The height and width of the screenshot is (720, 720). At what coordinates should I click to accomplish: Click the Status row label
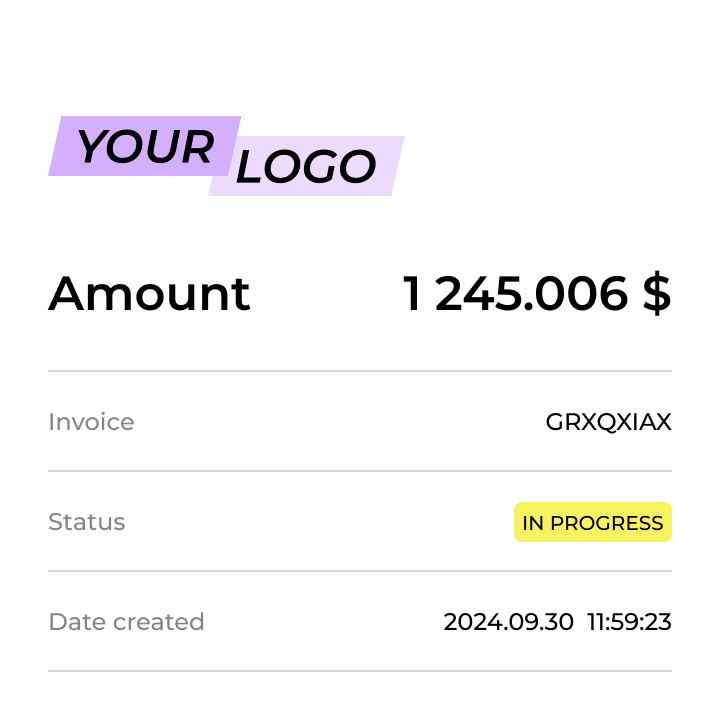(87, 522)
